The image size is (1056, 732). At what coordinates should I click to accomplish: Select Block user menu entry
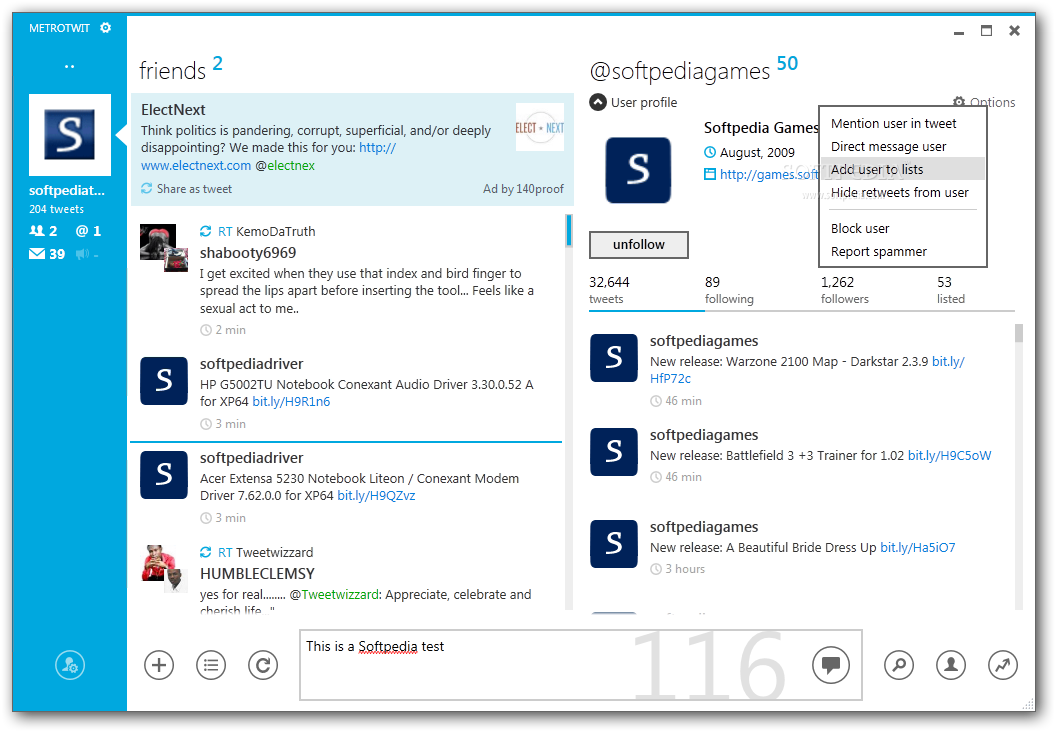[x=902, y=229]
